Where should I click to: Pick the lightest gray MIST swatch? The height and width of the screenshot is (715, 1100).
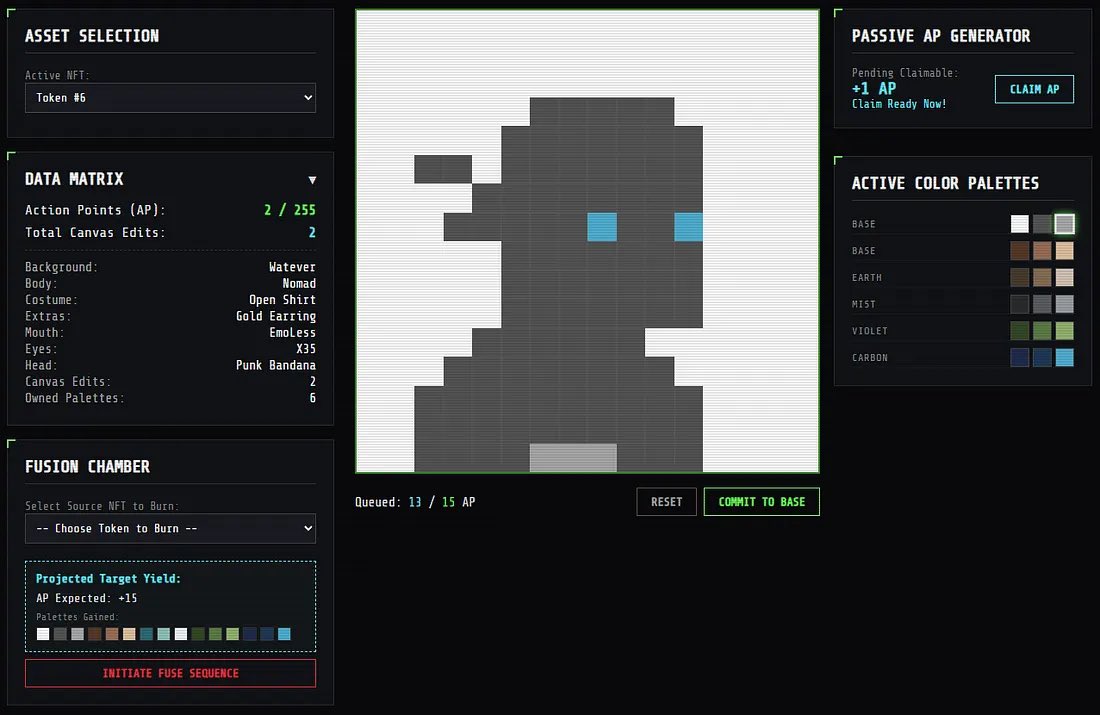click(x=1064, y=304)
